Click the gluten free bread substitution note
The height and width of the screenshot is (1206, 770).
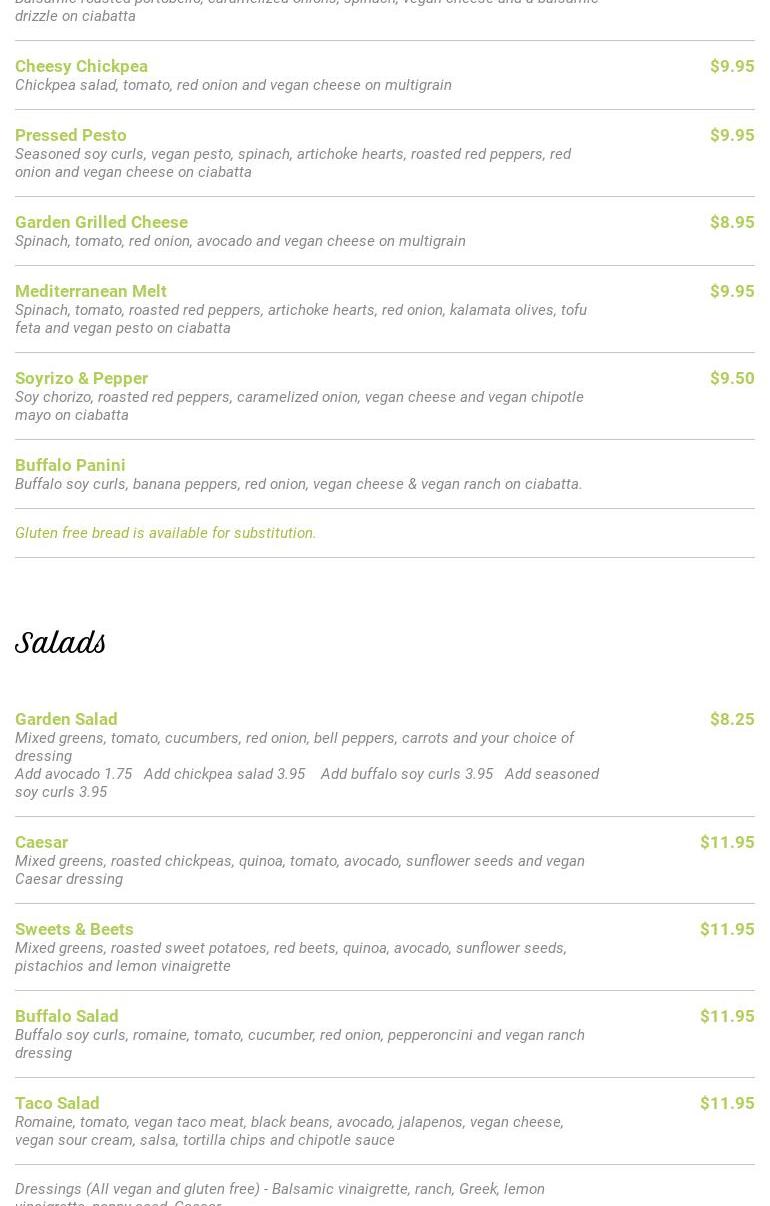(x=165, y=533)
